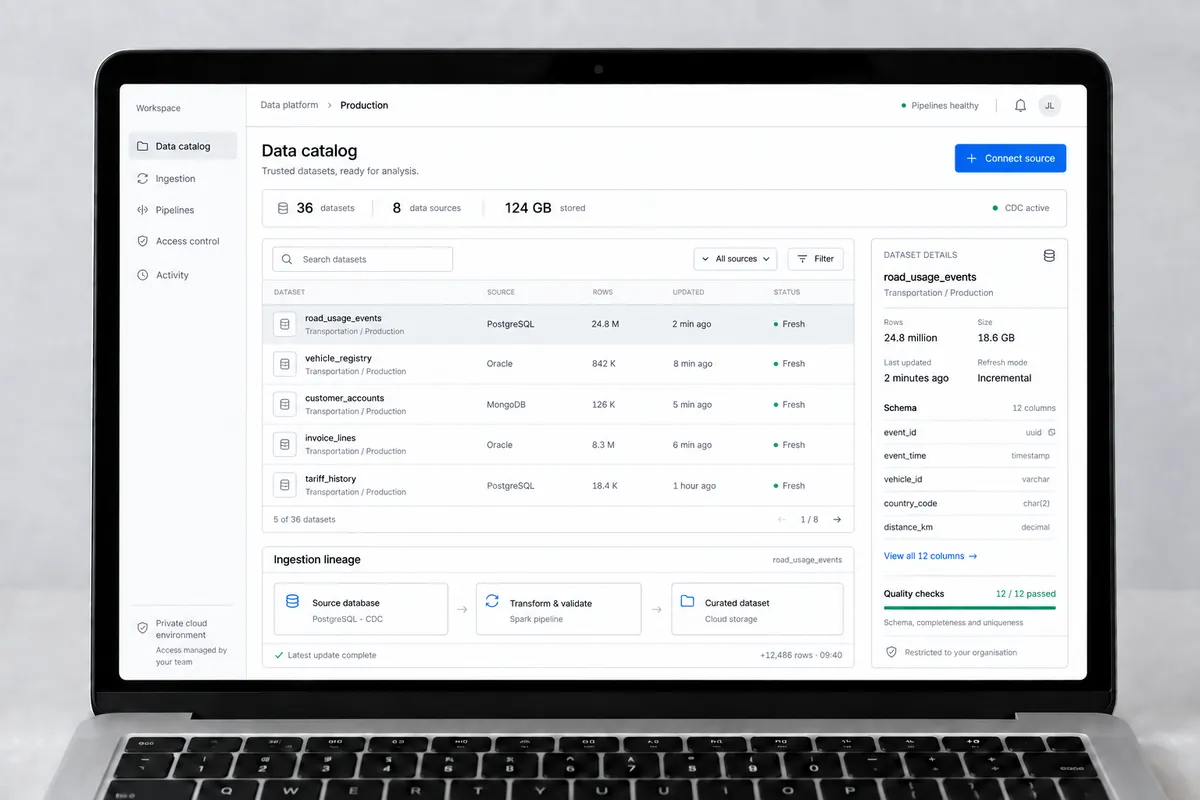Click the vehicle_id schema row
Screen dimensions: 1200x800
(x=969, y=480)
